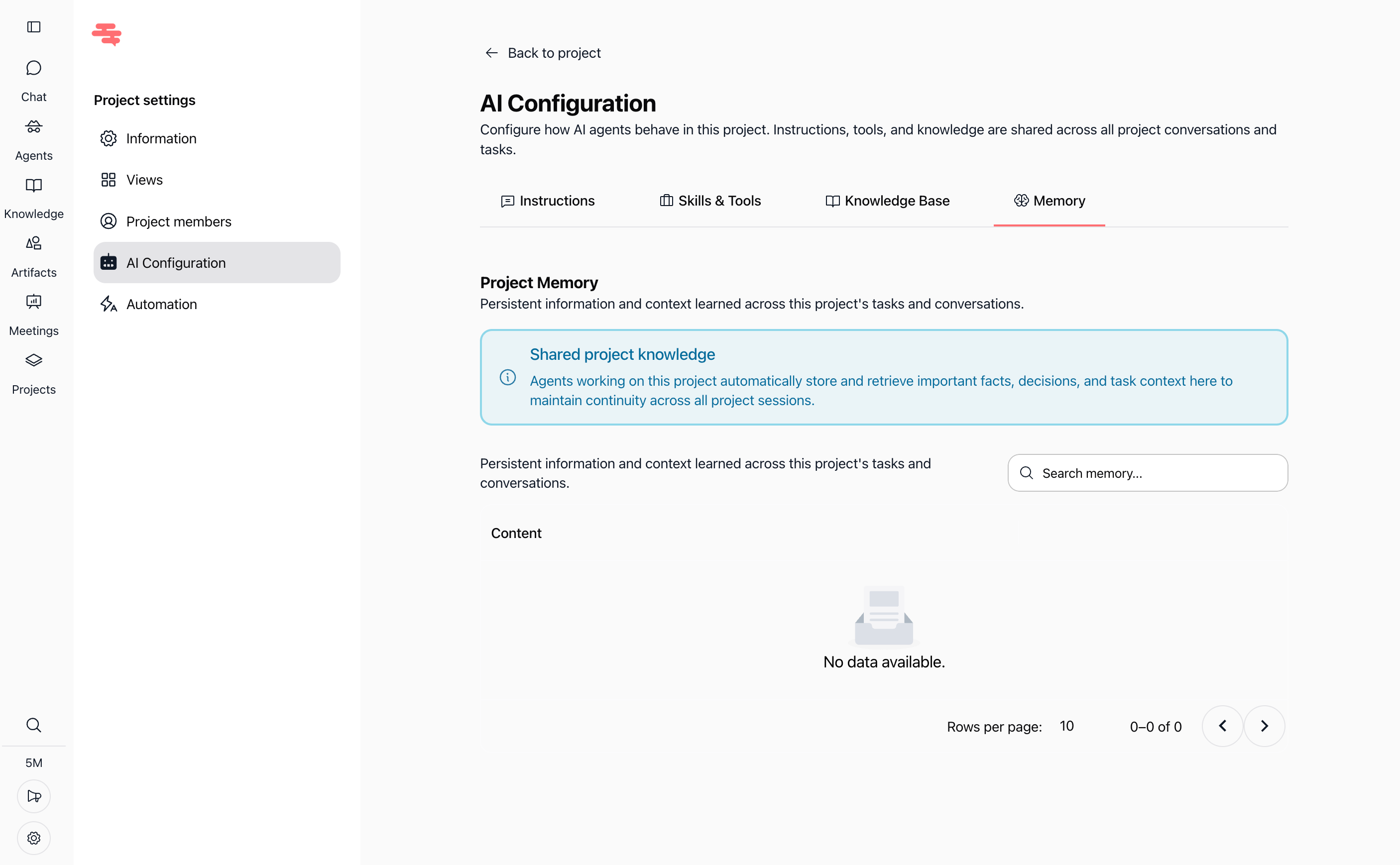
Task: Open the Artifacts section
Action: click(x=34, y=256)
